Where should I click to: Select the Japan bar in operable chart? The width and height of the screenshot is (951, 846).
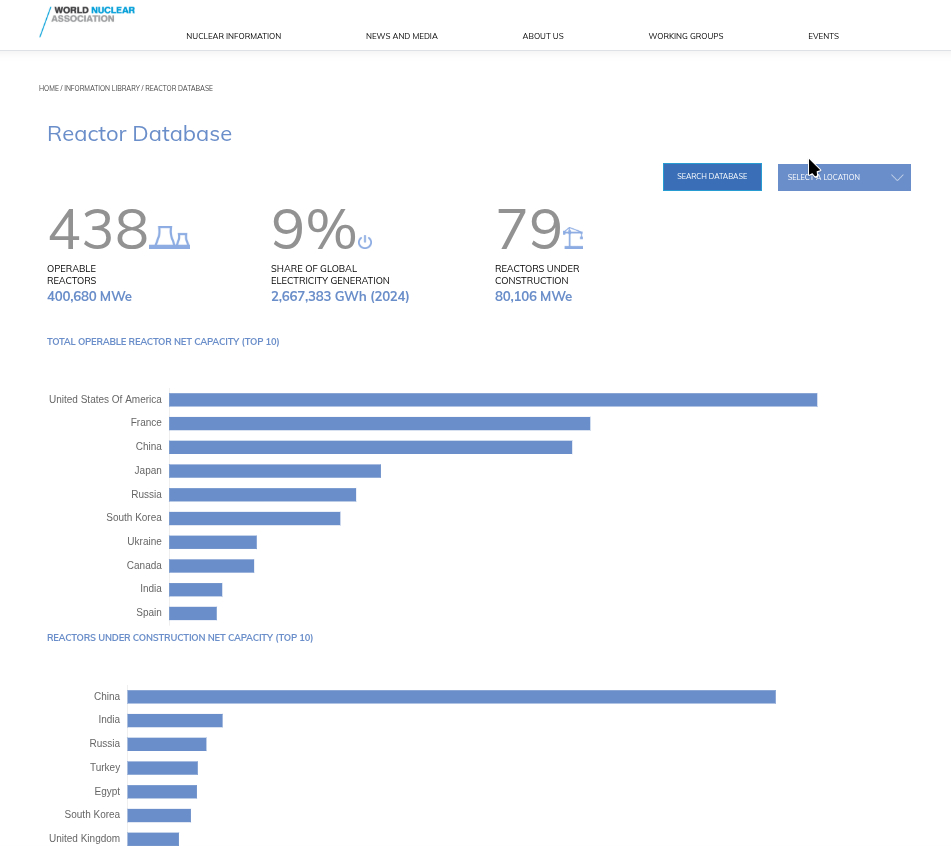pyautogui.click(x=275, y=471)
